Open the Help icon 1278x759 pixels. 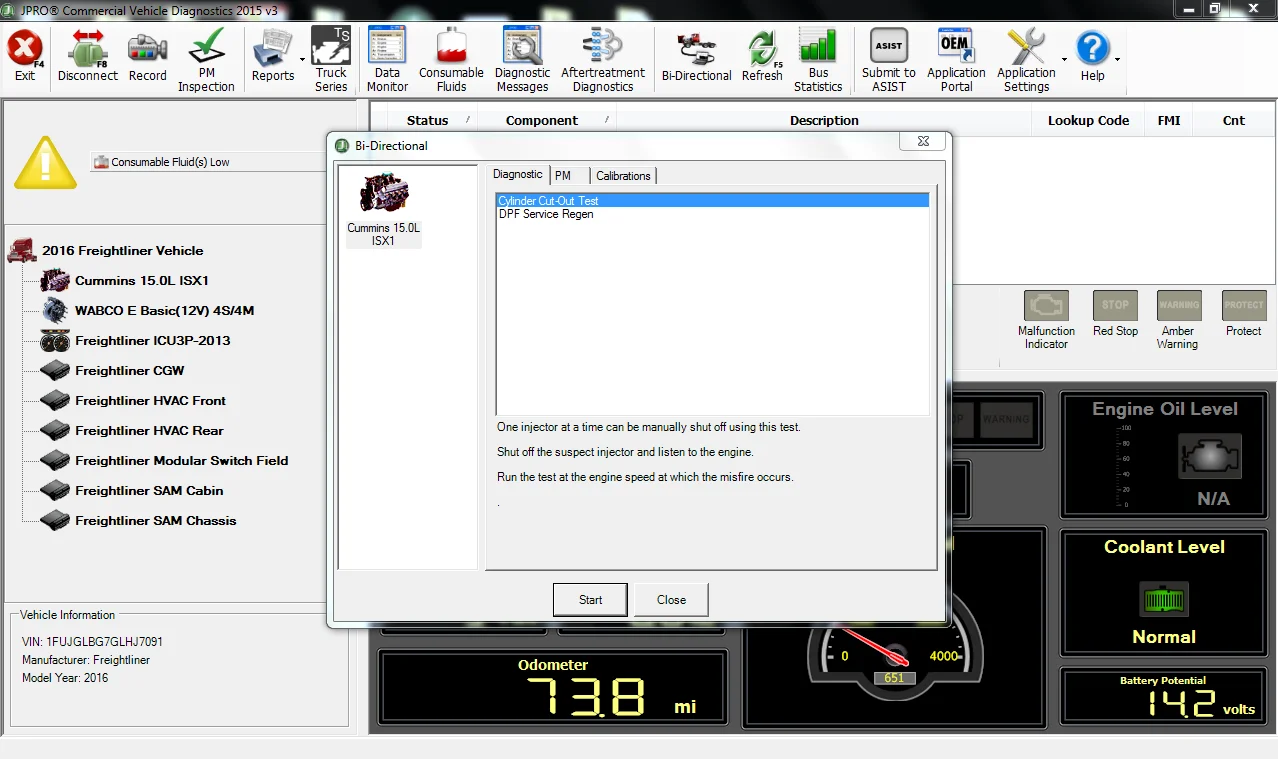coord(1092,57)
